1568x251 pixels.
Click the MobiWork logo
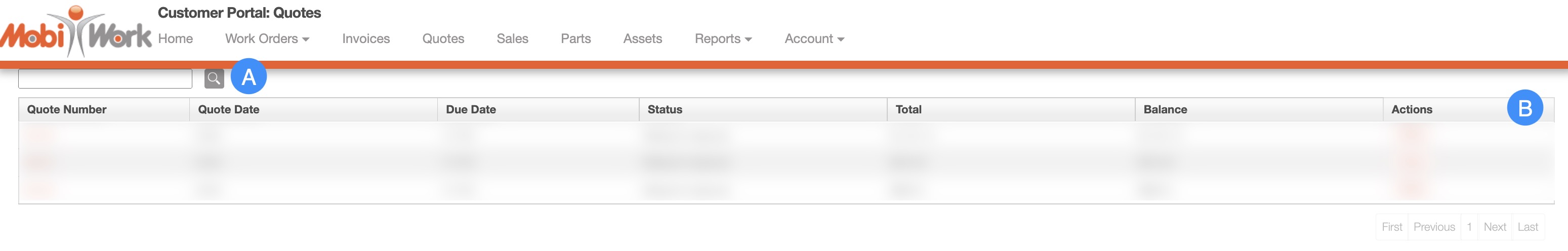pyautogui.click(x=76, y=33)
